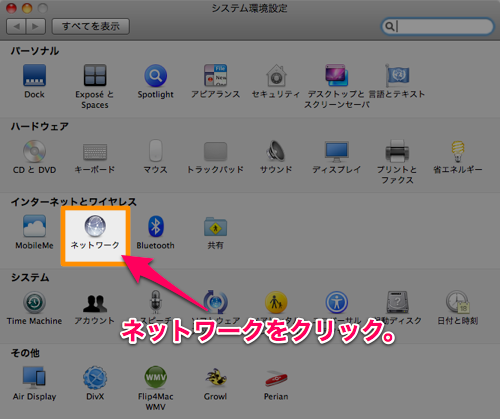Click the back navigation arrow
Viewport: 500px width, 419px height.
(x=16, y=26)
